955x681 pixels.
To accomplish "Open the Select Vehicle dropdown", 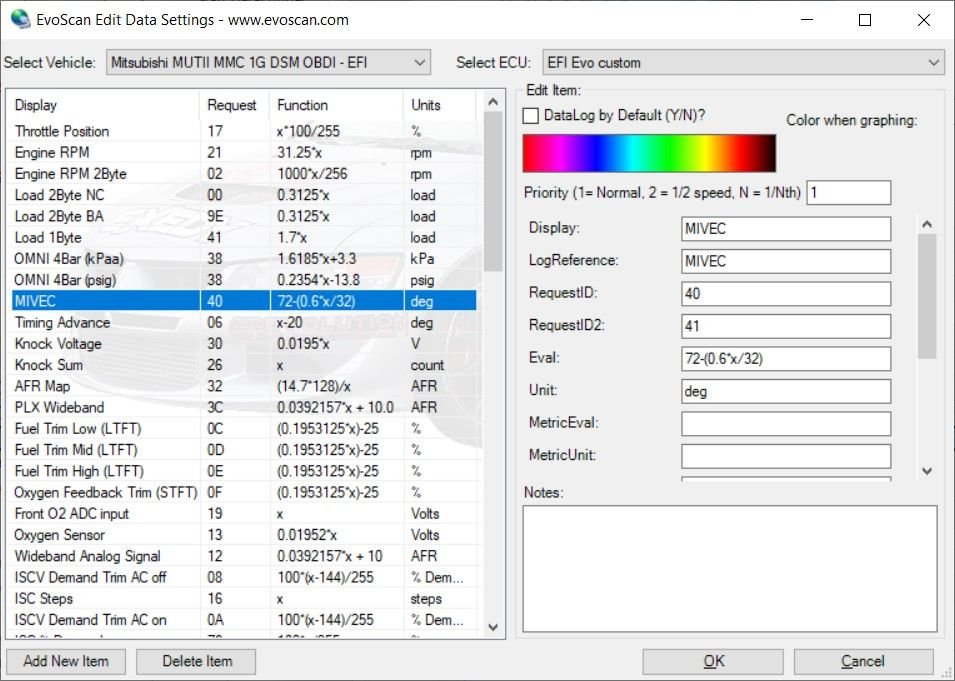I will pos(268,63).
